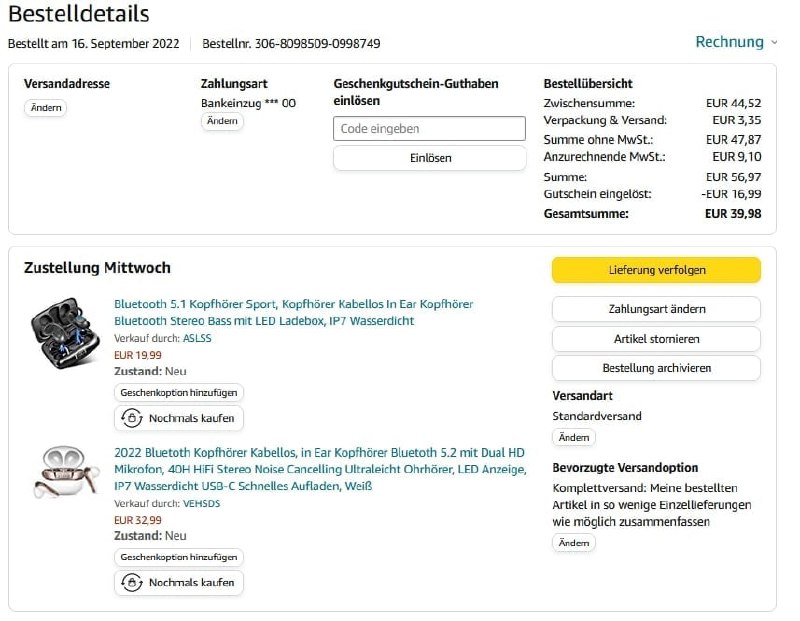Click Ändern under Zahlungsart Bankeinzug

(x=222, y=121)
